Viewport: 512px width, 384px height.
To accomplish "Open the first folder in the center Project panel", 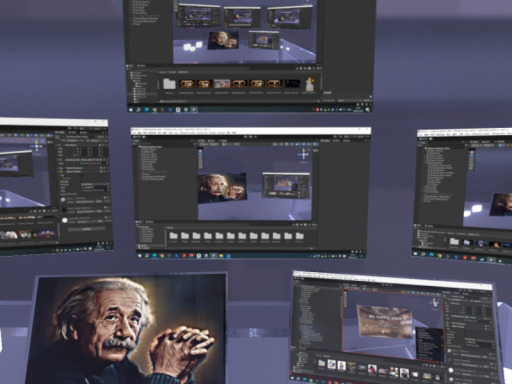I will pyautogui.click(x=173, y=236).
